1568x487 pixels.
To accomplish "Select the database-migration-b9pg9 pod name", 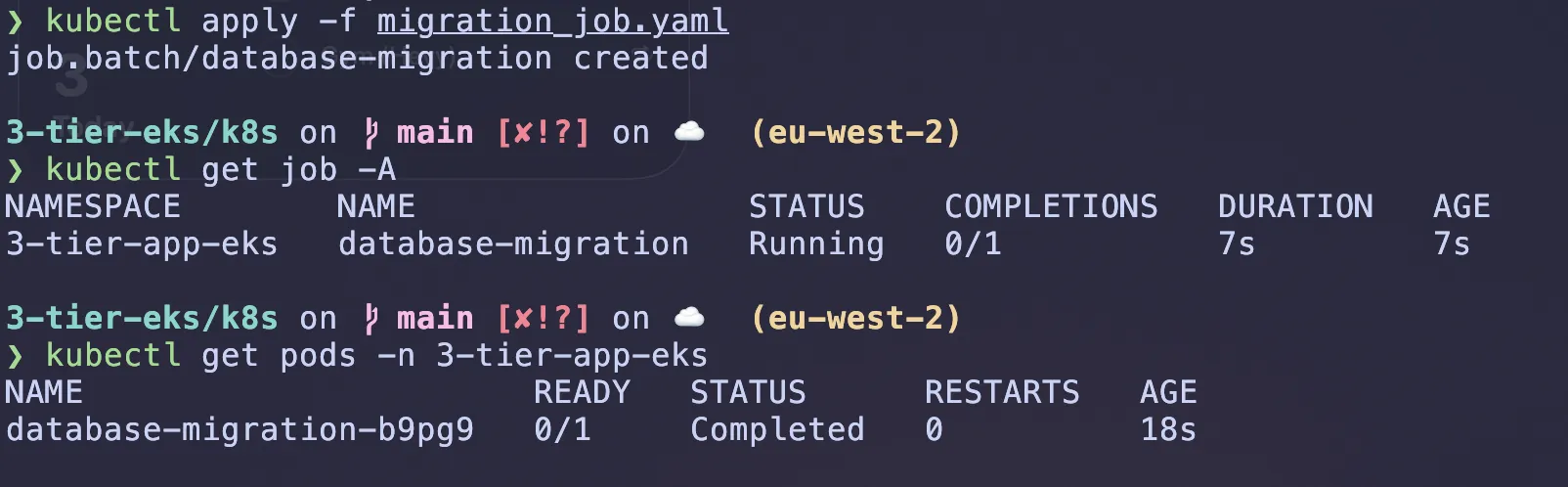I will (240, 429).
